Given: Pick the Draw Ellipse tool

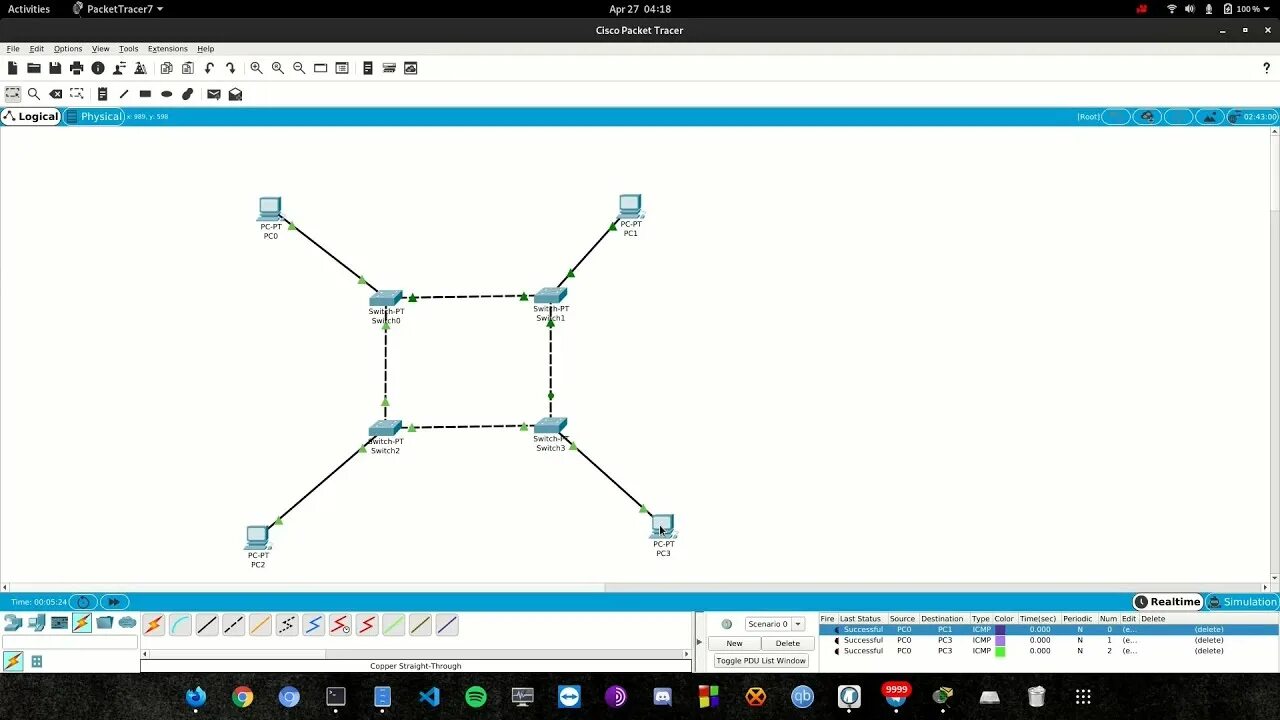Looking at the screenshot, I should (166, 94).
